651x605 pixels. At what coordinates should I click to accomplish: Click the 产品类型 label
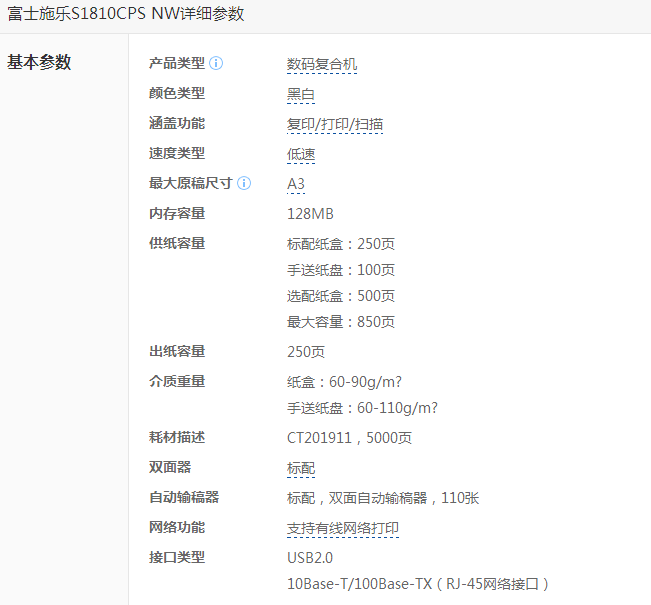(x=177, y=63)
